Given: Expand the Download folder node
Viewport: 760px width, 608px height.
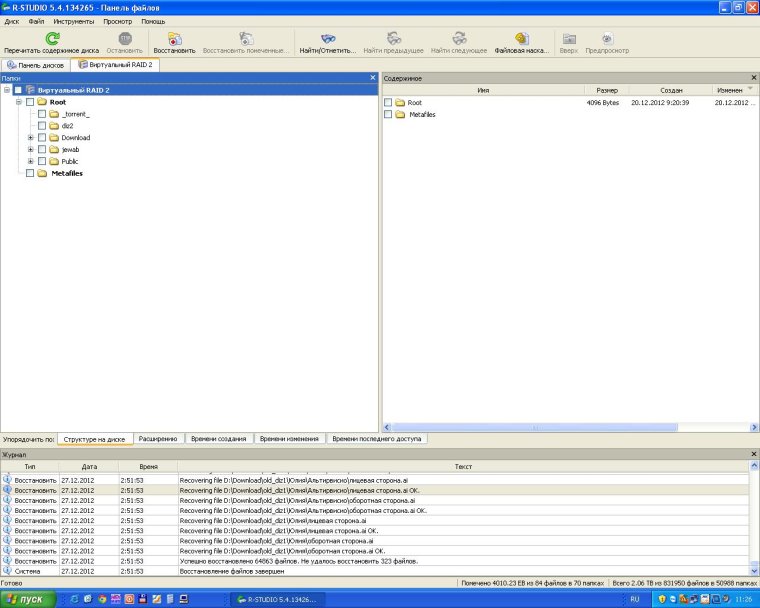Looking at the screenshot, I should tap(31, 138).
